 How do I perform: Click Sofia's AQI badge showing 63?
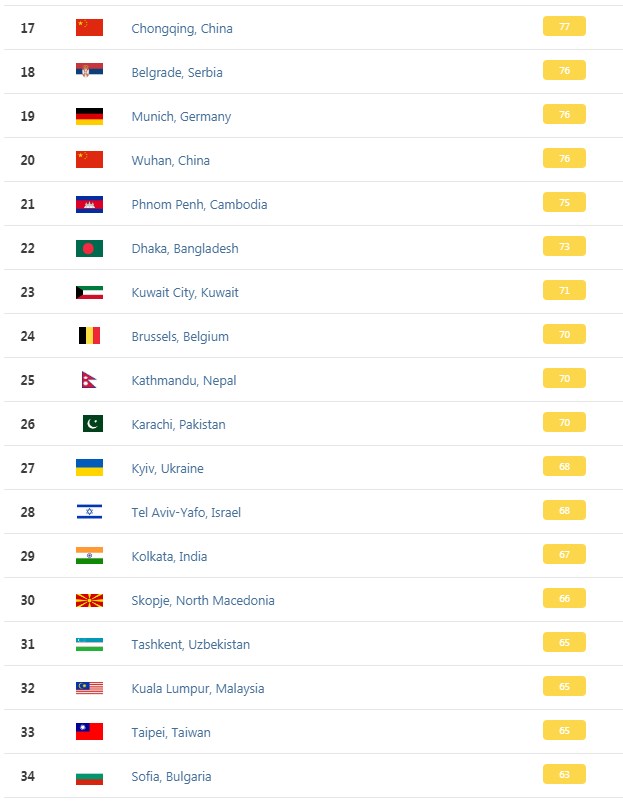click(x=564, y=774)
